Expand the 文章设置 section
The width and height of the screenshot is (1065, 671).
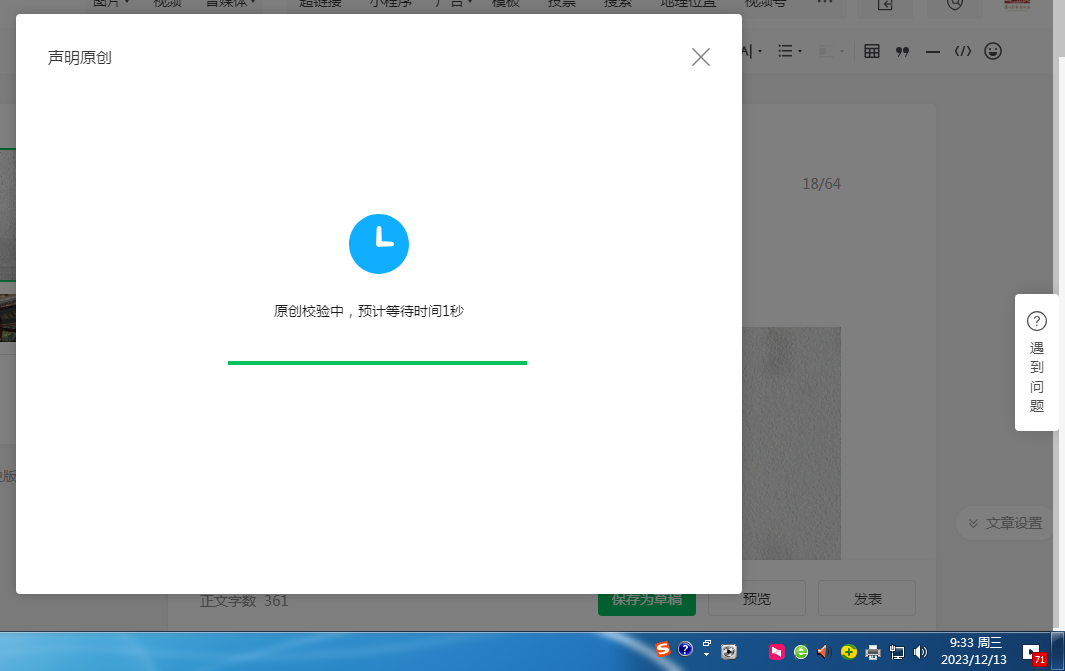coord(1005,523)
